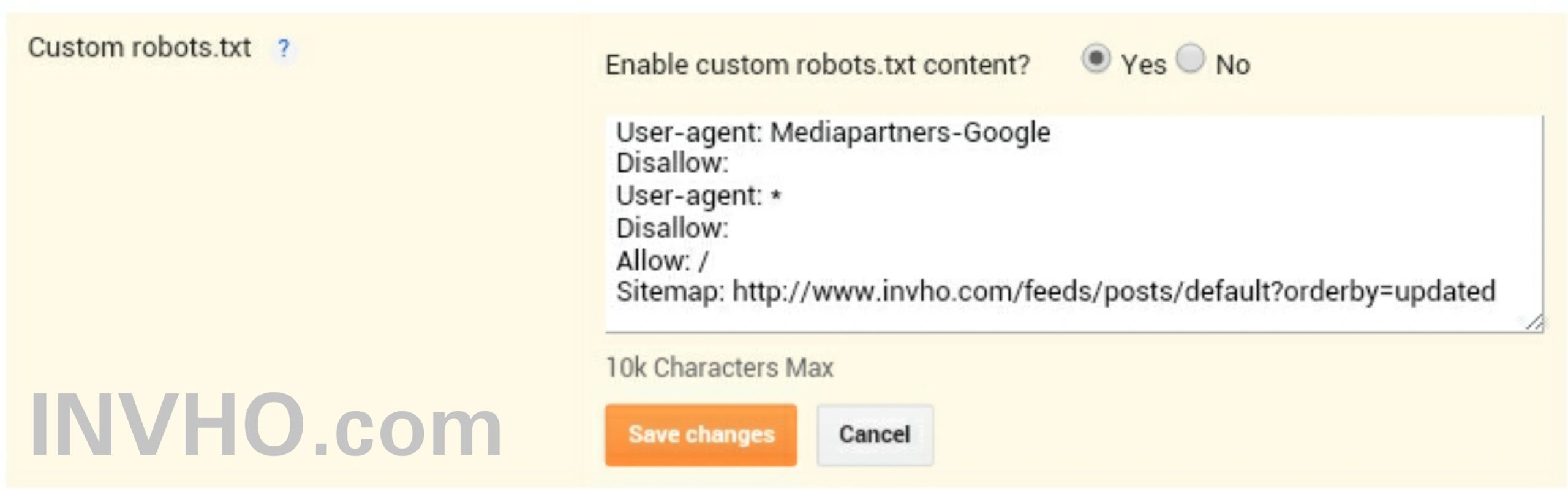Click the word Allow in textarea
This screenshot has height=497, width=1568.
click(652, 261)
